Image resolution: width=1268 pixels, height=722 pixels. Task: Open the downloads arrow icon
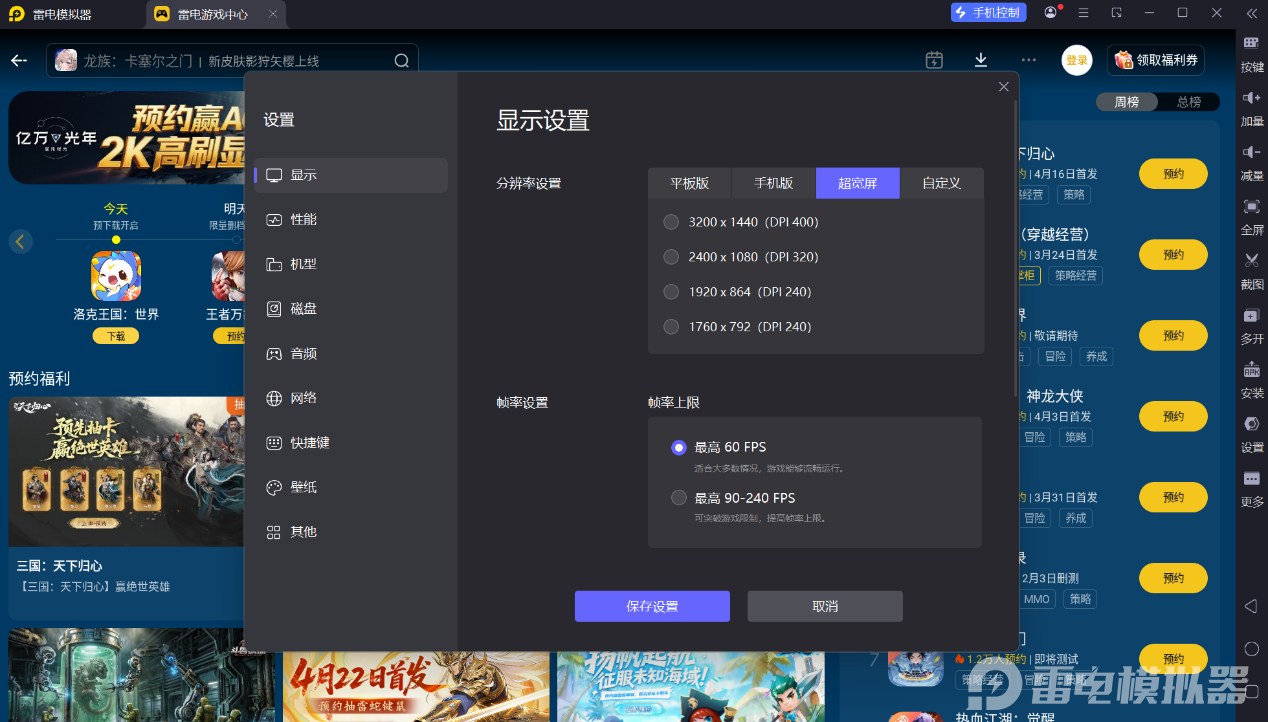(x=981, y=60)
